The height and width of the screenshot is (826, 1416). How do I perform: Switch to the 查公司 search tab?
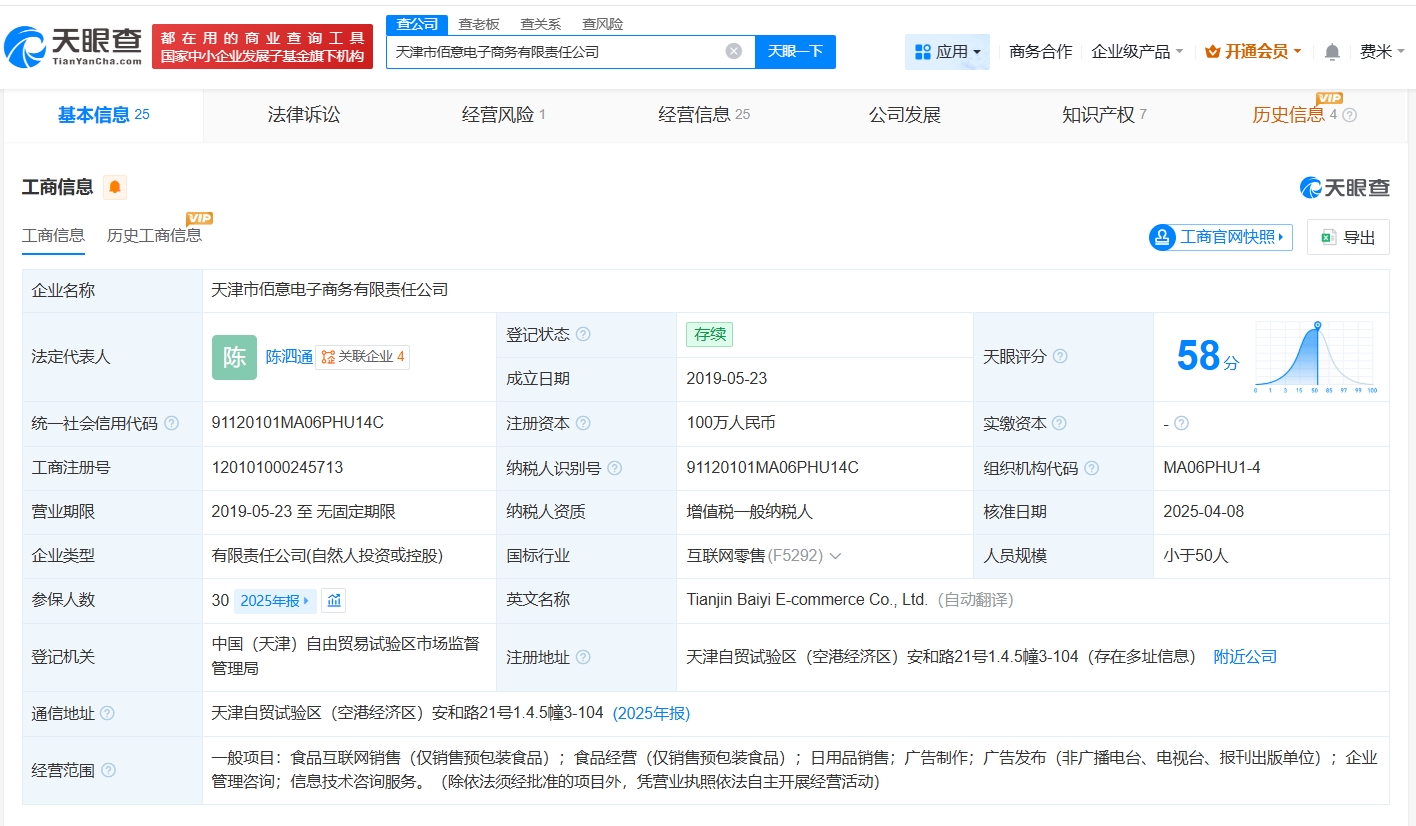pyautogui.click(x=417, y=24)
